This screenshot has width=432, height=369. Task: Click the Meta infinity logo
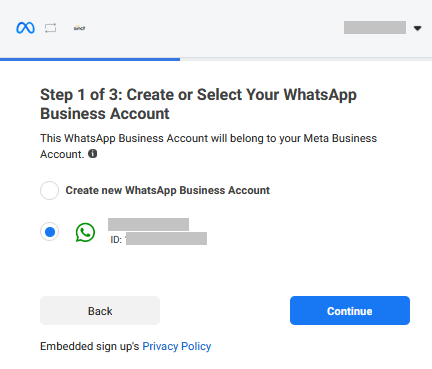pos(25,28)
